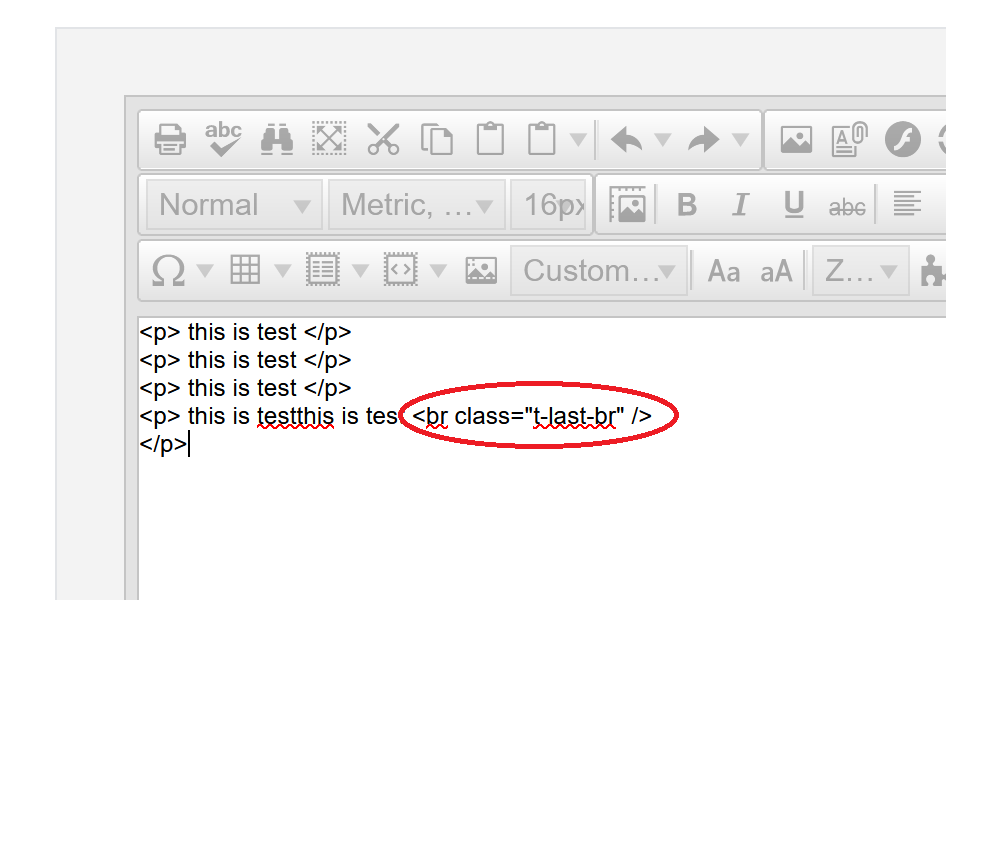
Task: Click the Copy icon
Action: point(436,139)
